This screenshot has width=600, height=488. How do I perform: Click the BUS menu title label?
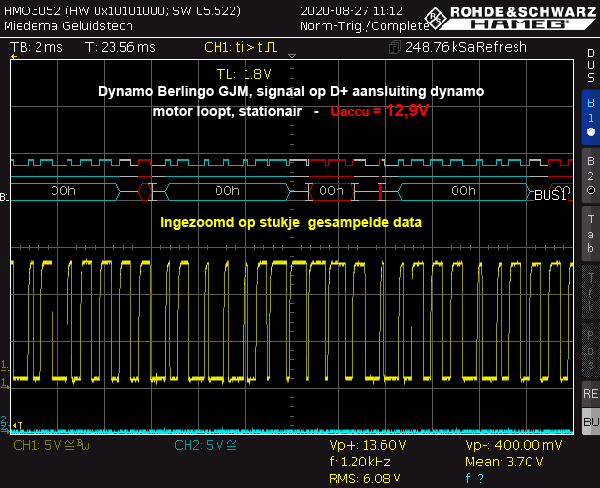click(x=591, y=65)
